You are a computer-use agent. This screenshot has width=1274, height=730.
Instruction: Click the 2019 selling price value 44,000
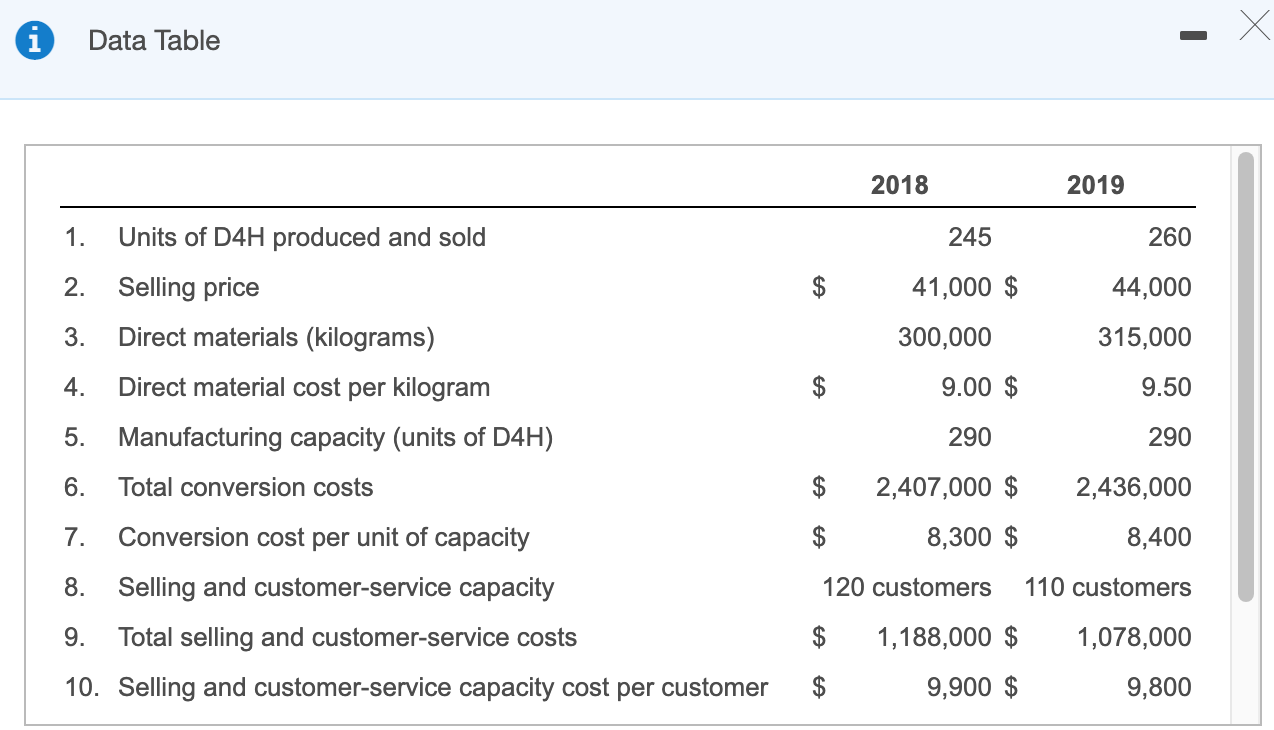(1151, 287)
